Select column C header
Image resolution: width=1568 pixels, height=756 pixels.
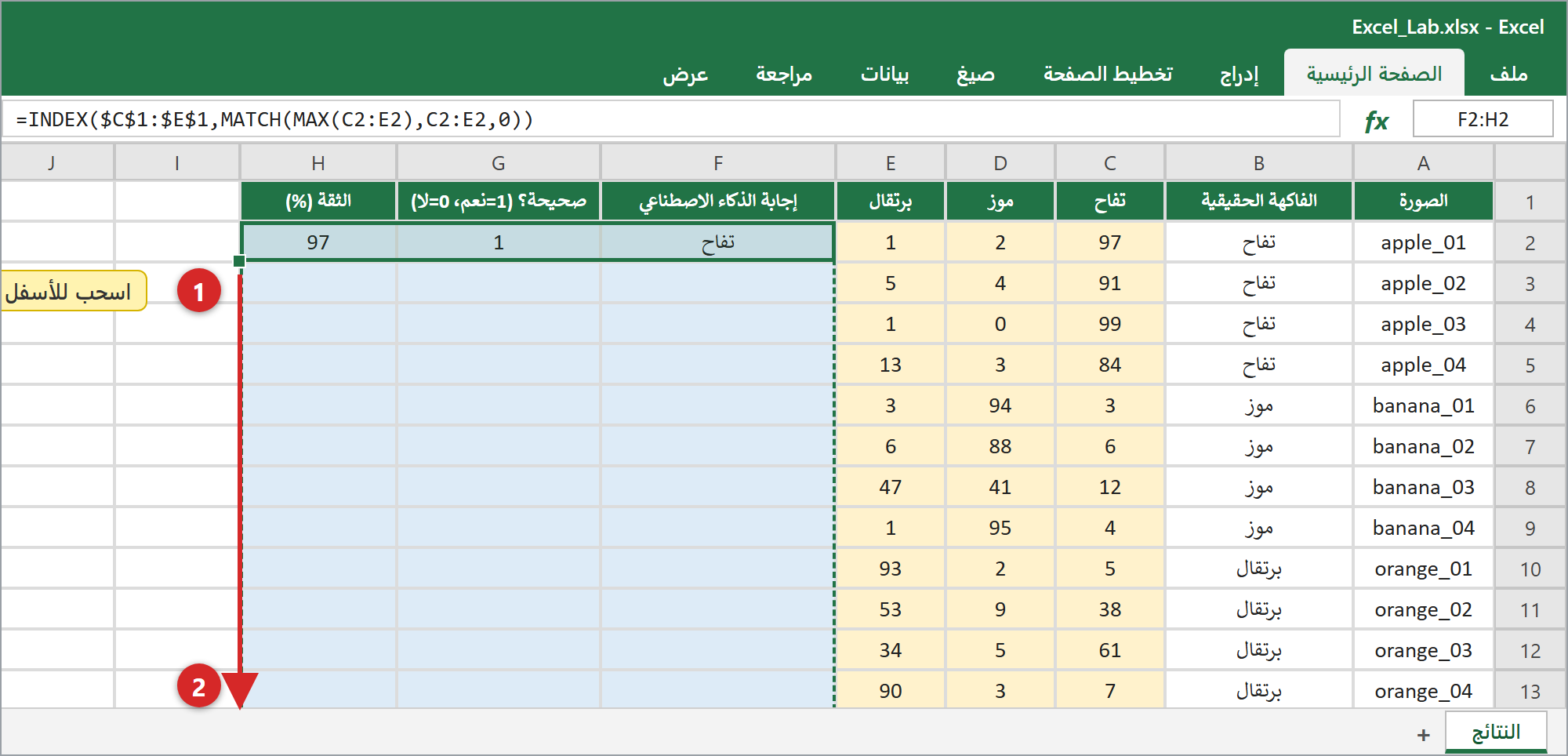pos(1110,162)
